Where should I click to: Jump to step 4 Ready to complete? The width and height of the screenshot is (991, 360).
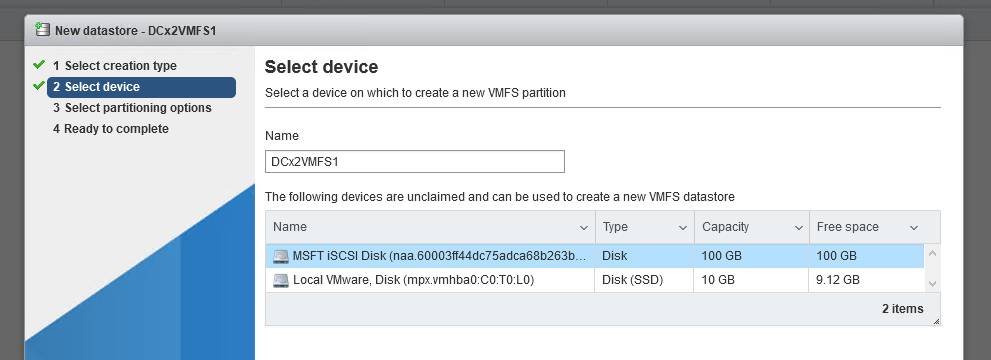click(x=111, y=129)
